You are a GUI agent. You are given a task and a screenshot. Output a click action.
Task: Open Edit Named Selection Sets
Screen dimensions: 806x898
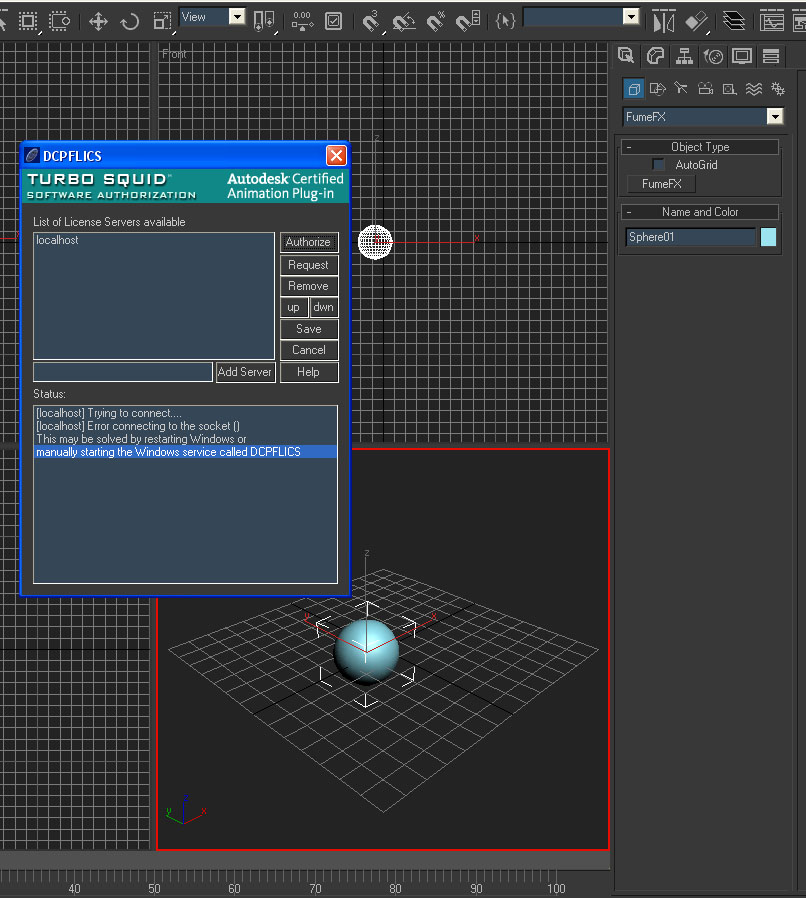click(x=505, y=22)
